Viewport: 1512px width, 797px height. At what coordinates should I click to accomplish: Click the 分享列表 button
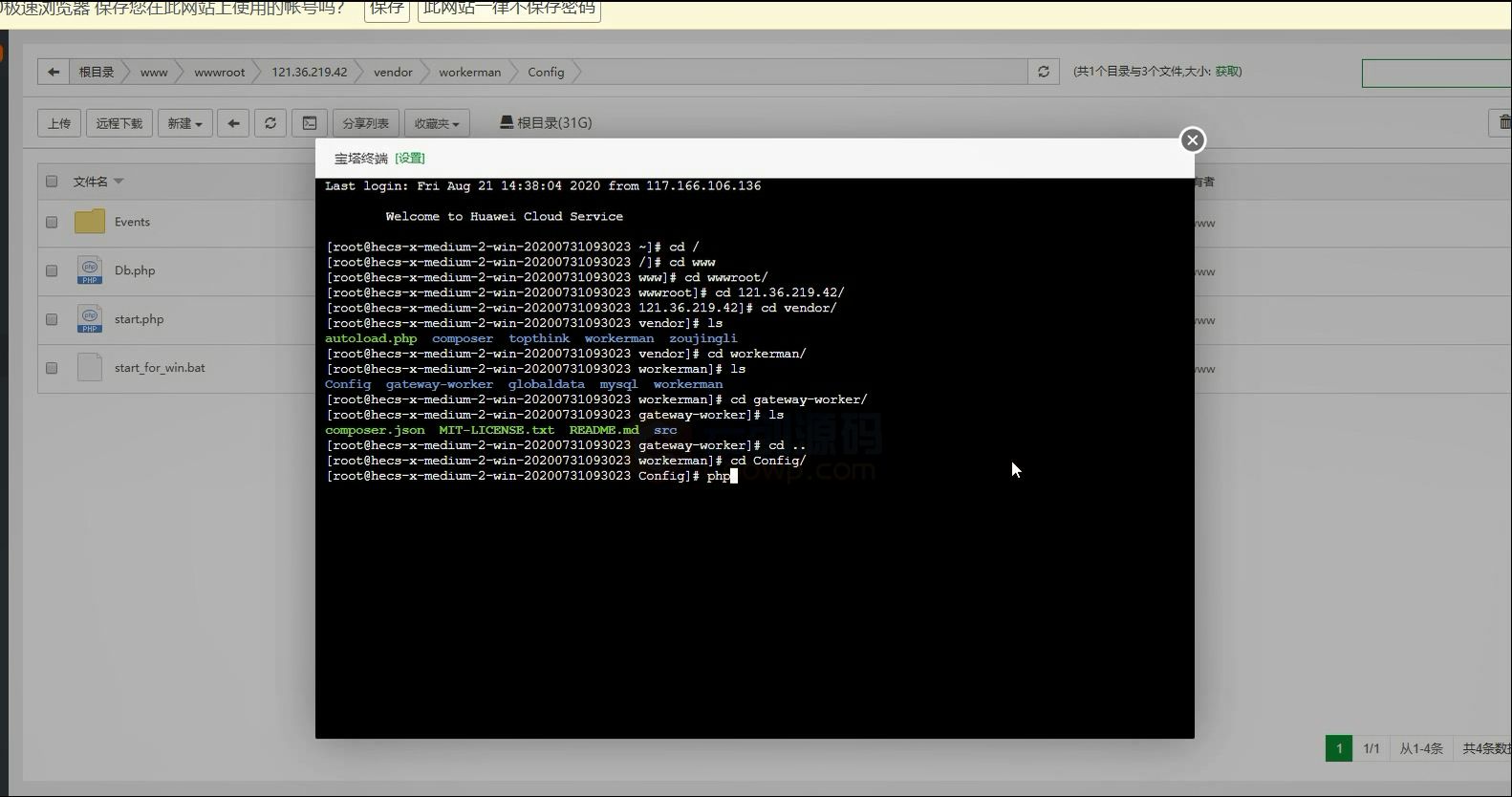click(x=365, y=123)
